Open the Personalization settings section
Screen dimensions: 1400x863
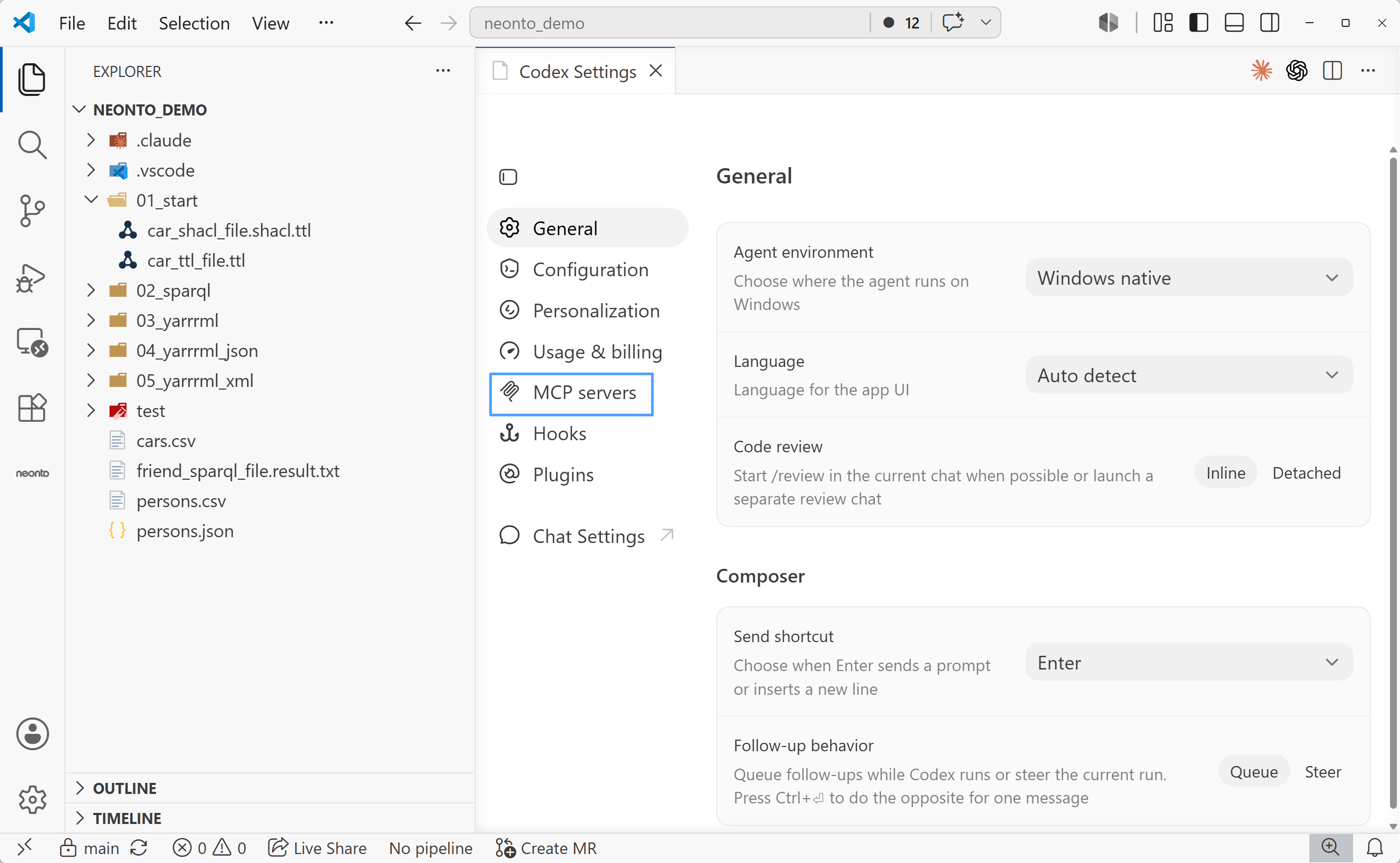(x=588, y=311)
